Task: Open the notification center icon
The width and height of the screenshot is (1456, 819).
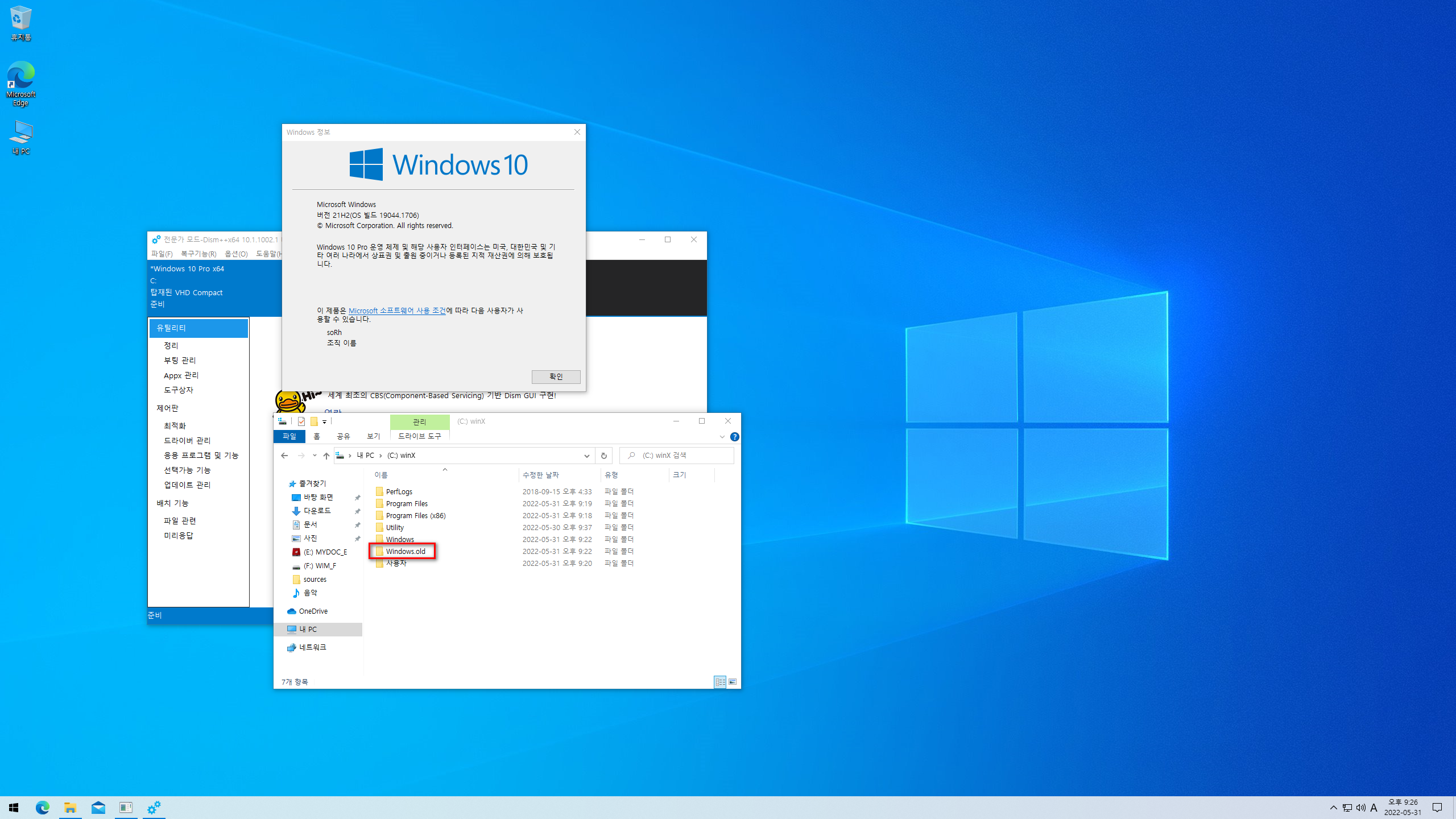Action: tap(1437, 808)
